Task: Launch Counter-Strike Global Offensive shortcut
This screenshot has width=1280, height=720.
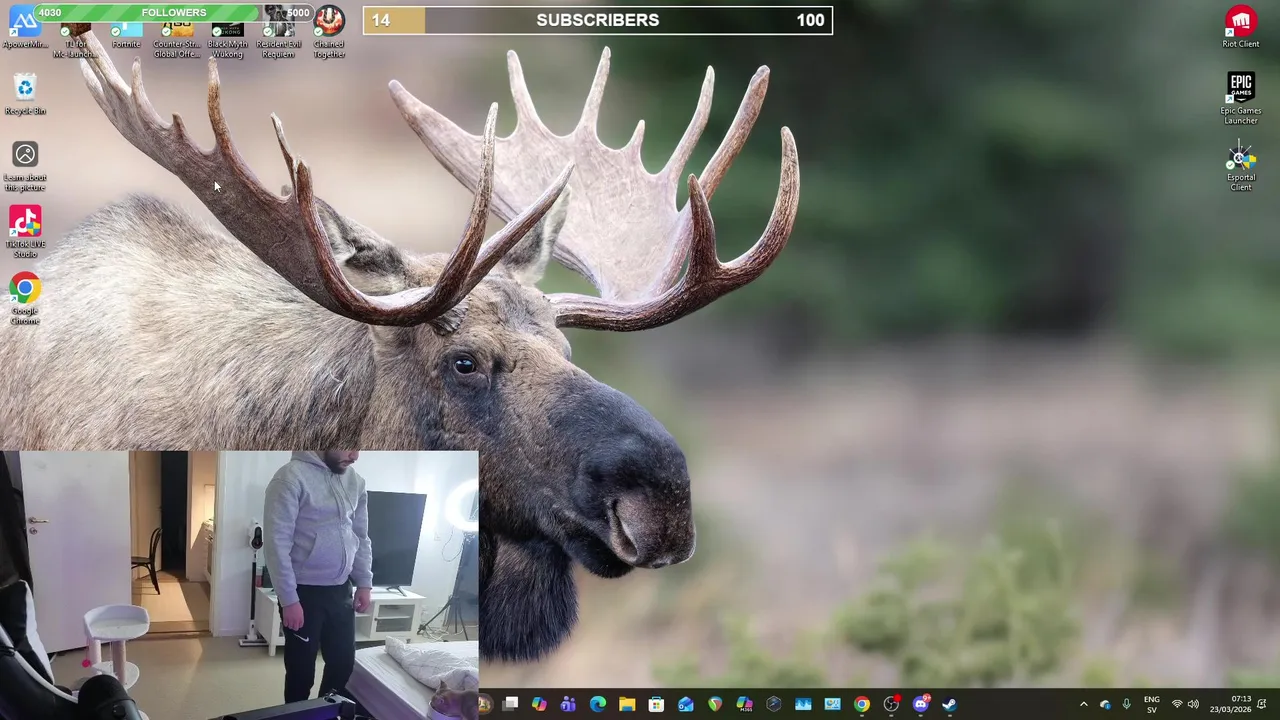Action: 177,38
